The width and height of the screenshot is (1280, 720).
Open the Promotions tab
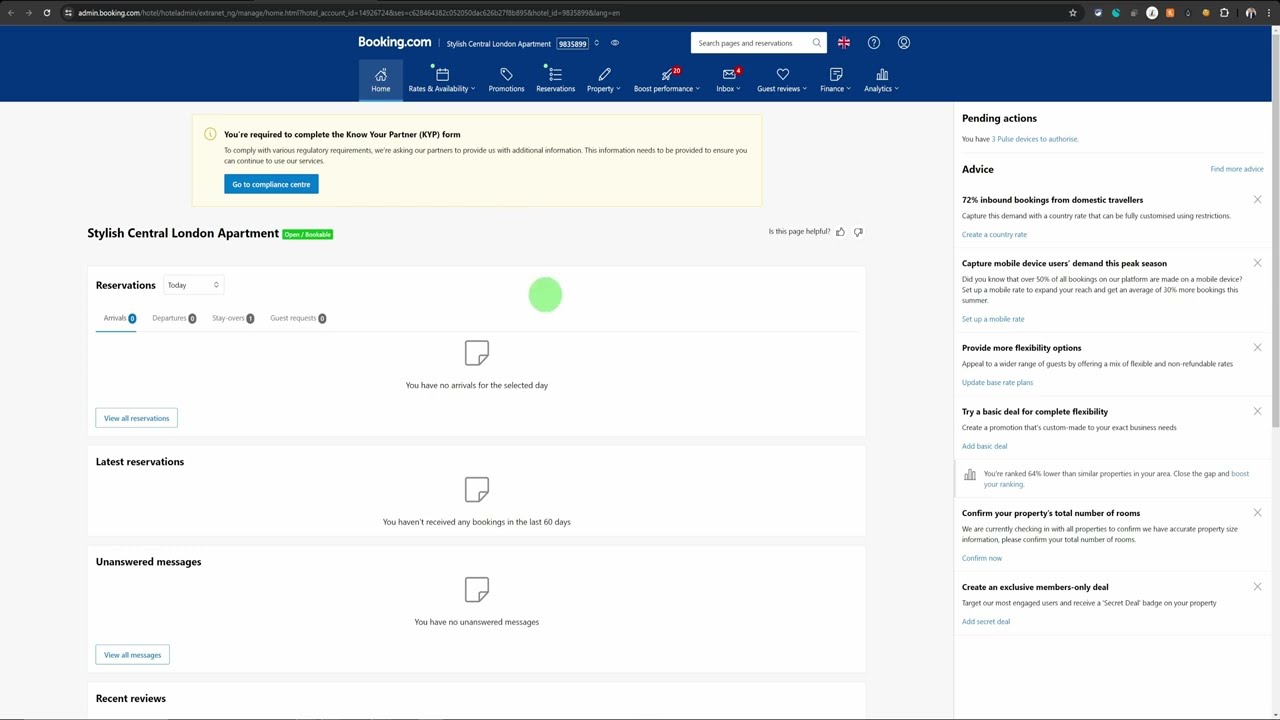click(x=506, y=81)
